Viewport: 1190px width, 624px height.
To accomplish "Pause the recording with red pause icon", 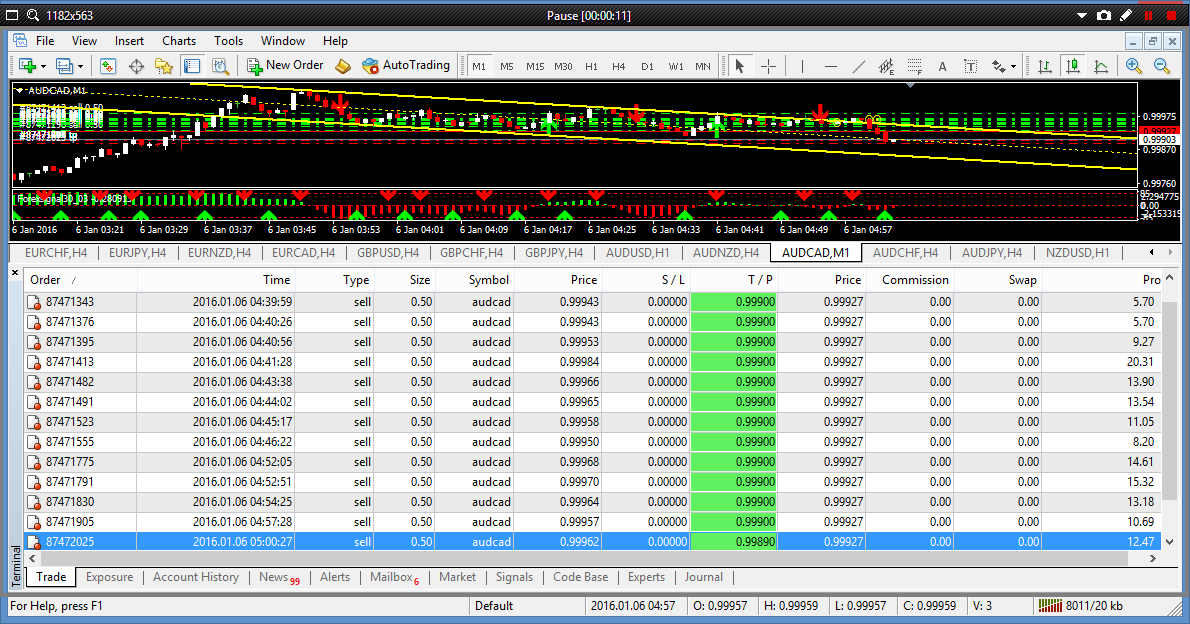I will pyautogui.click(x=1148, y=15).
